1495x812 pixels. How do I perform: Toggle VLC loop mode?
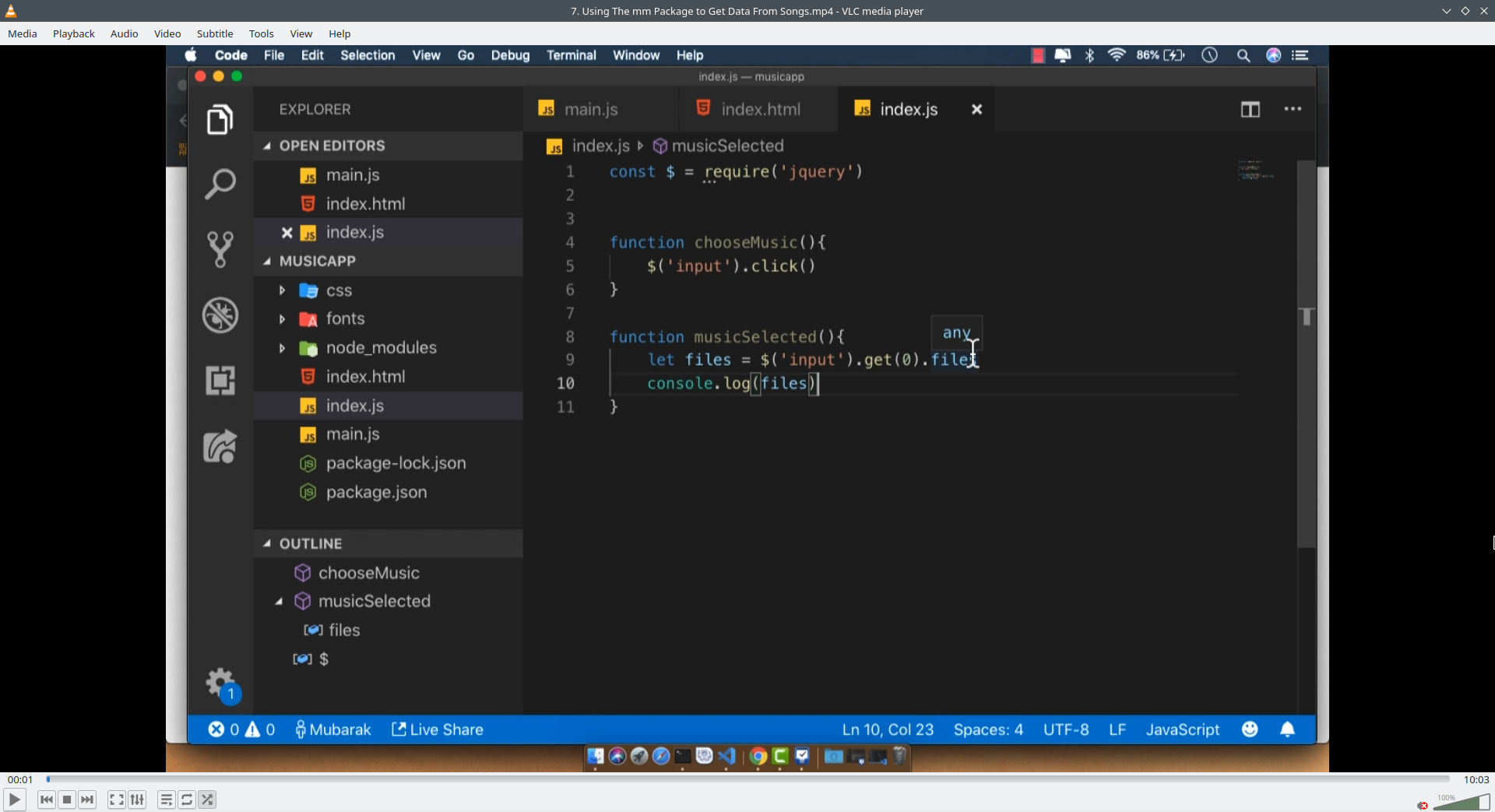[x=187, y=800]
